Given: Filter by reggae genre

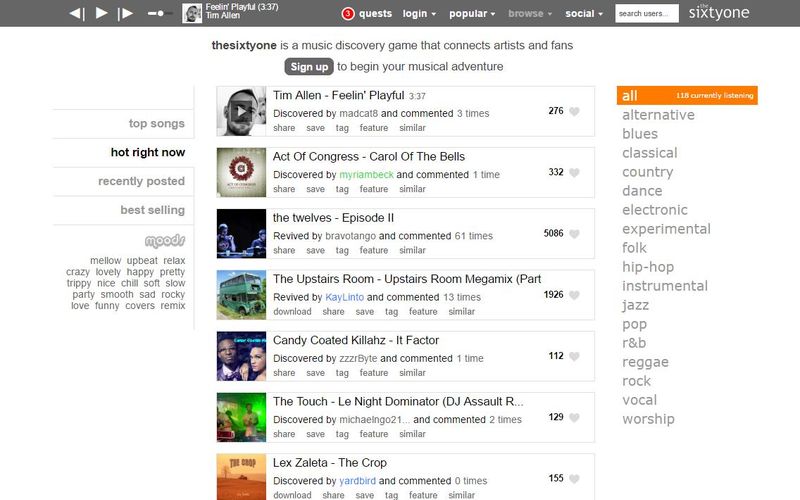Looking at the screenshot, I should pyautogui.click(x=645, y=362).
